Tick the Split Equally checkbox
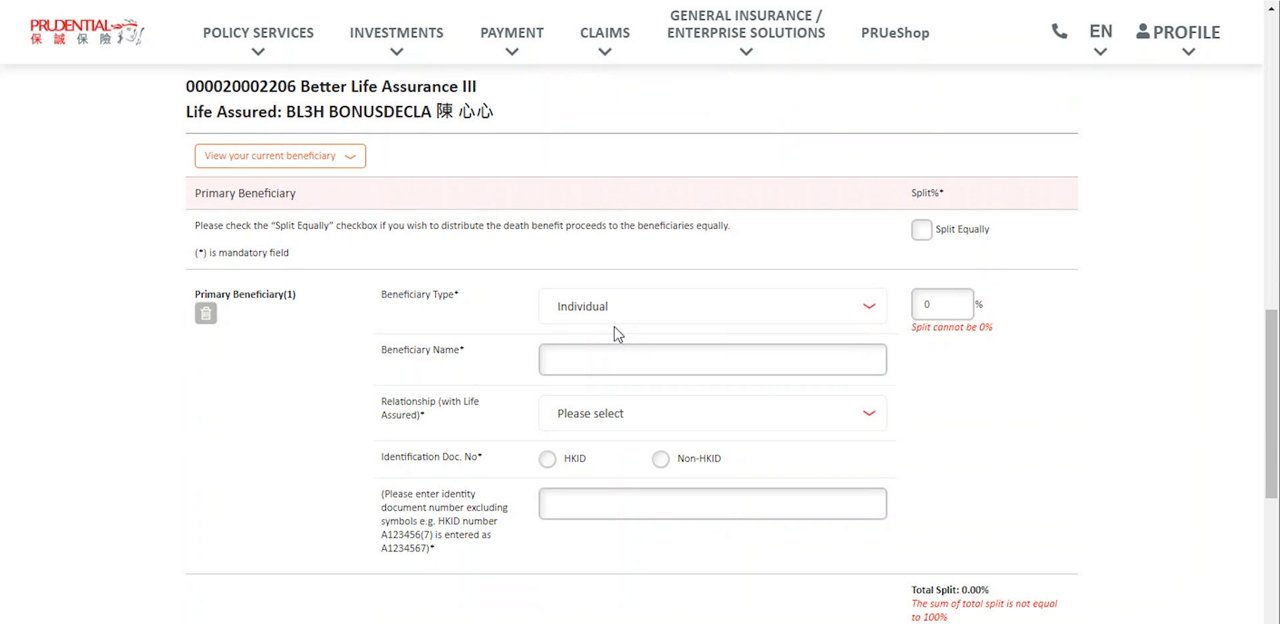Viewport: 1280px width, 624px height. tap(921, 230)
